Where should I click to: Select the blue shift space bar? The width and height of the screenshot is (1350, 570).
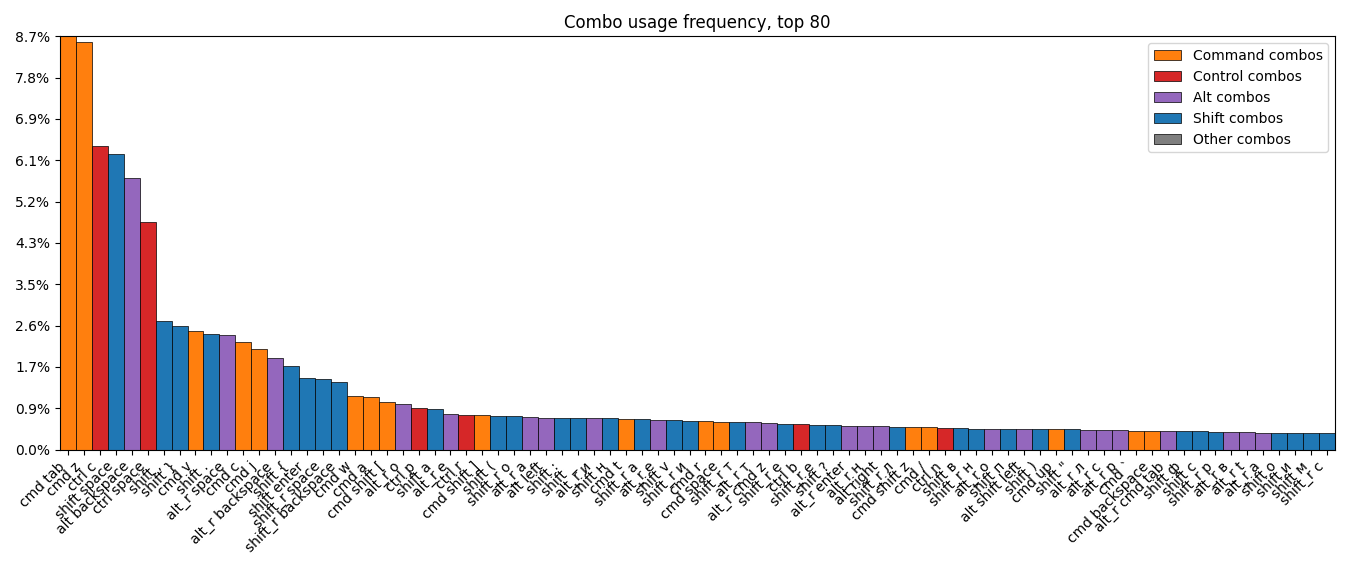tap(116, 302)
